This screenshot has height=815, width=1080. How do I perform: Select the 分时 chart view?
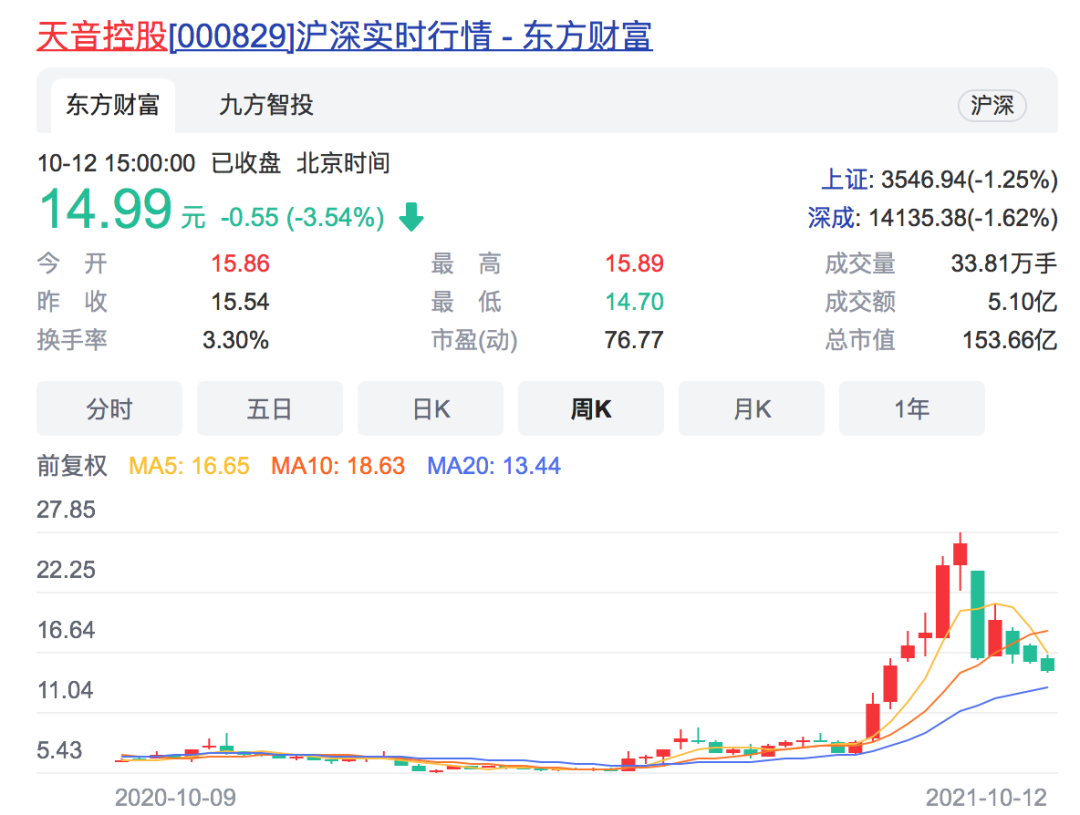pos(109,408)
